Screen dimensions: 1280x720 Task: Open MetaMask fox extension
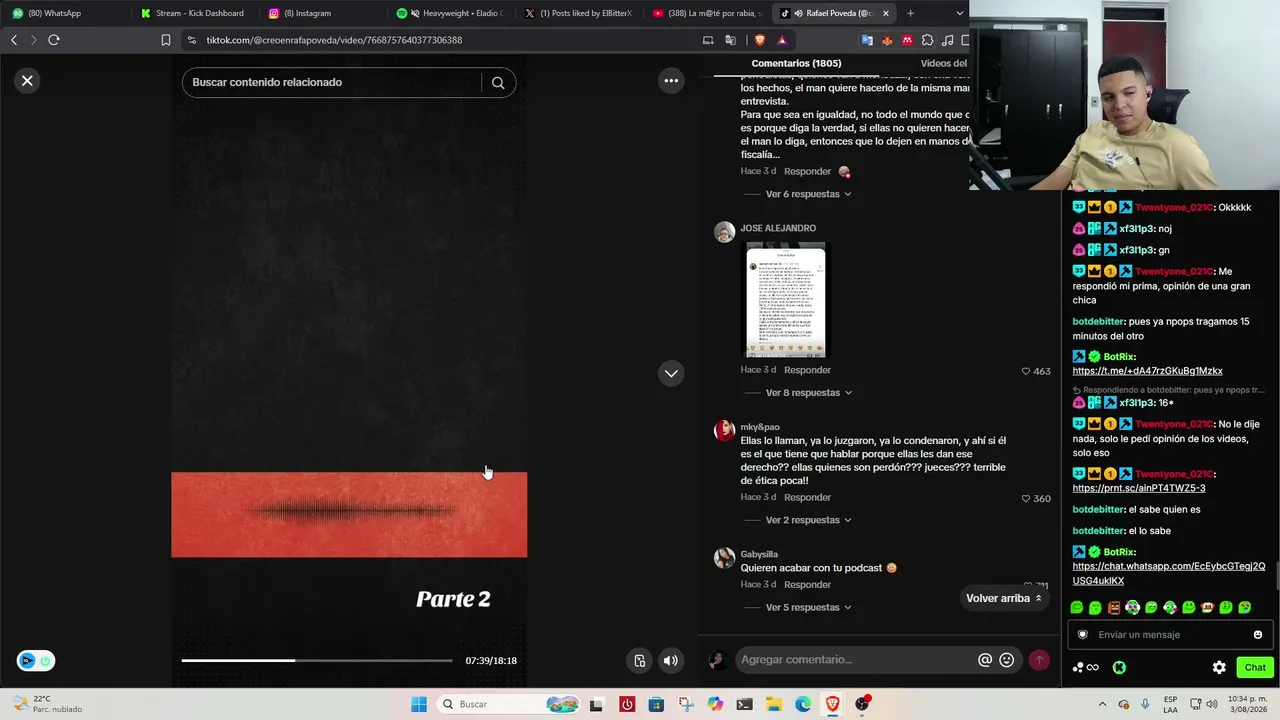887,40
